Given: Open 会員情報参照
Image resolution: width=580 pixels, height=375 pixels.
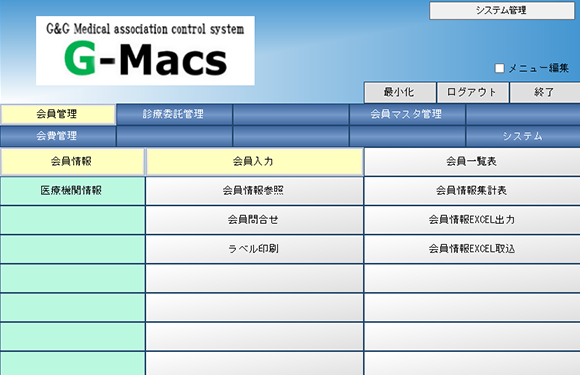Looking at the screenshot, I should pos(254,191).
